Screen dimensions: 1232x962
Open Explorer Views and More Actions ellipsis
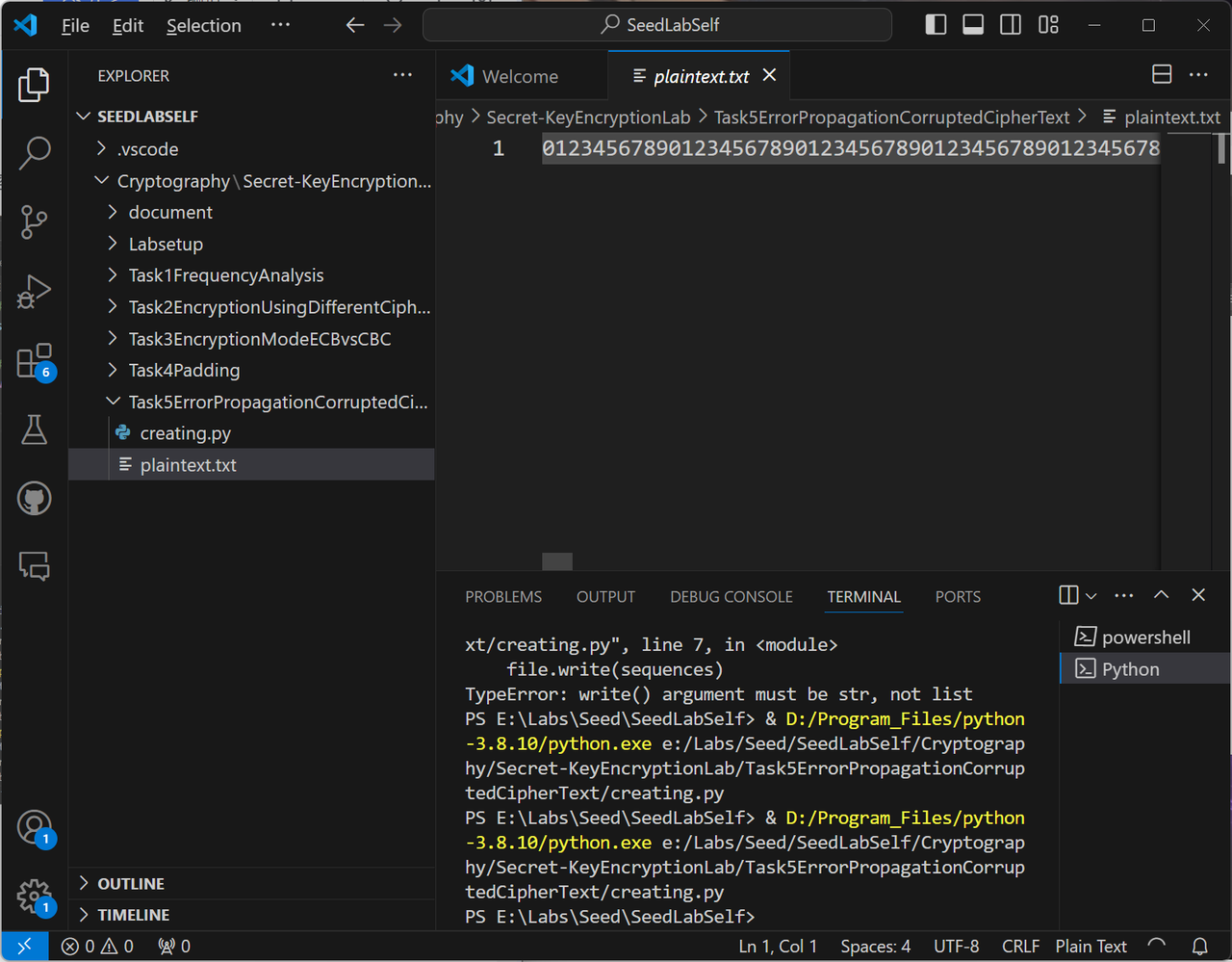pos(402,75)
